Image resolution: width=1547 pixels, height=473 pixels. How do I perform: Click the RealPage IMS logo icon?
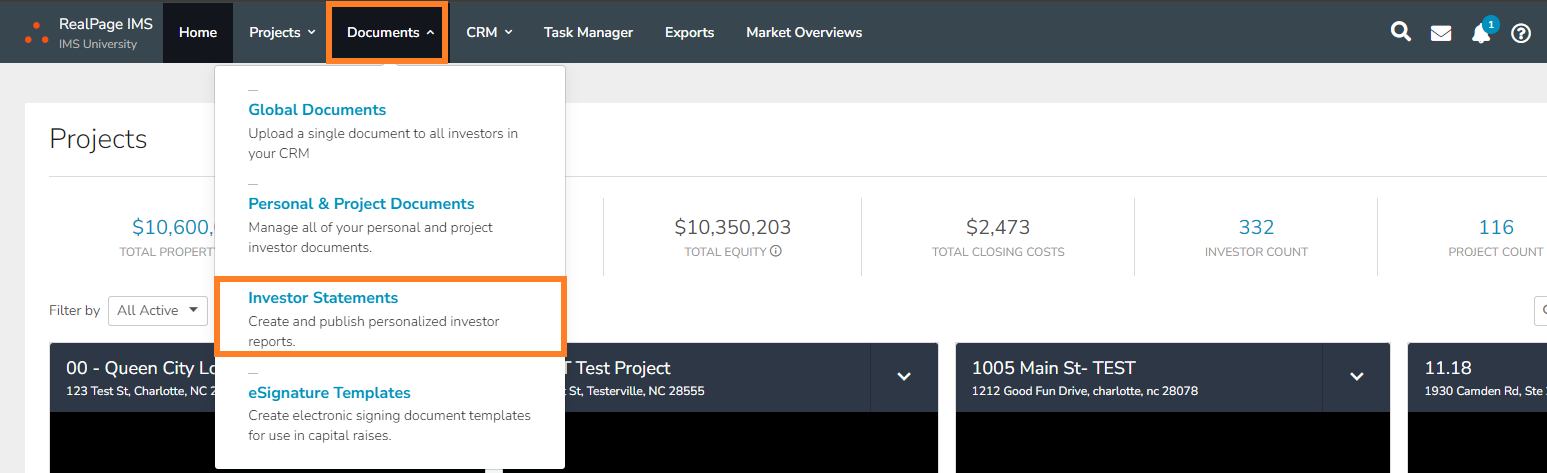[36, 32]
